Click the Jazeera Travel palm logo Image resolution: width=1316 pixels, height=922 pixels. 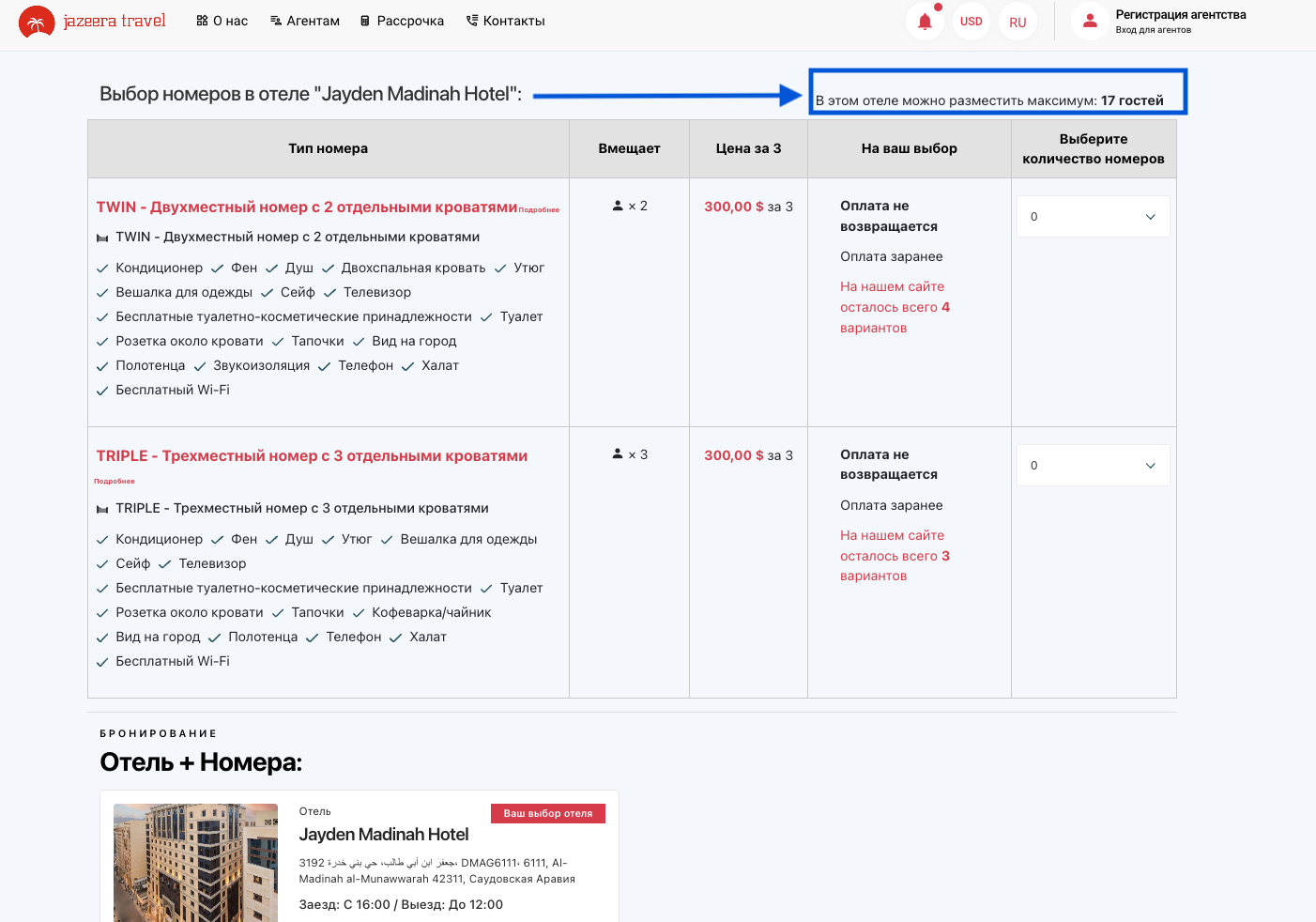tap(37, 22)
